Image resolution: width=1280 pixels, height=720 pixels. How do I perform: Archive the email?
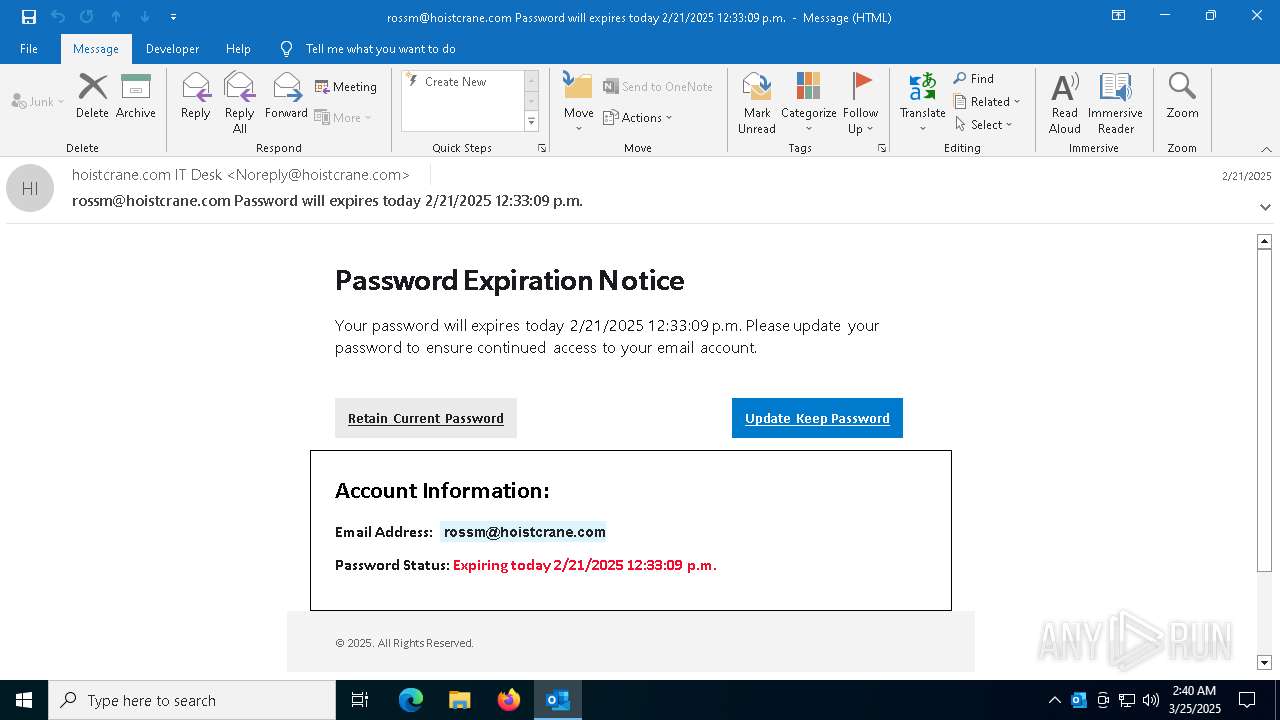[x=136, y=96]
